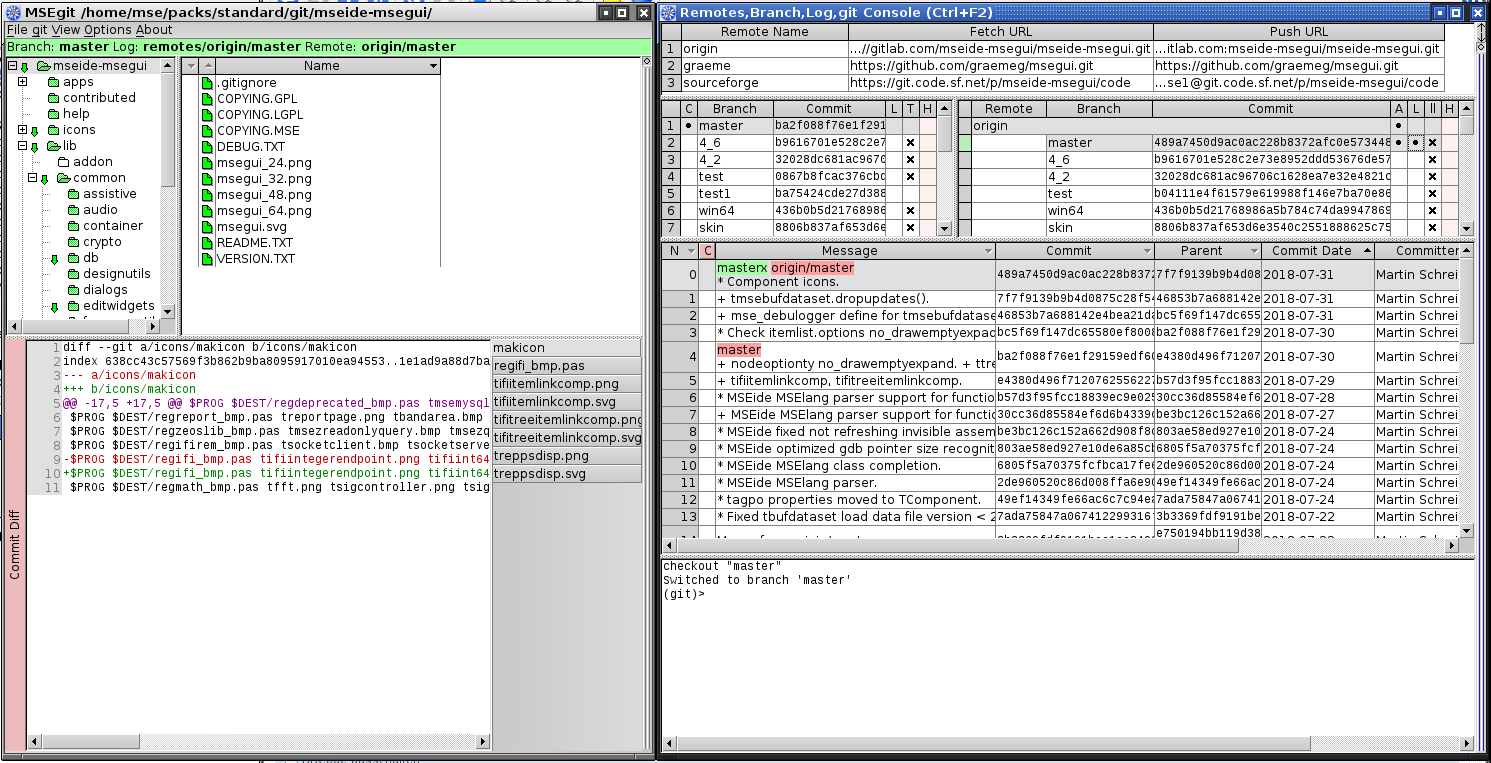Collapse the lib folder tree node

[22, 146]
